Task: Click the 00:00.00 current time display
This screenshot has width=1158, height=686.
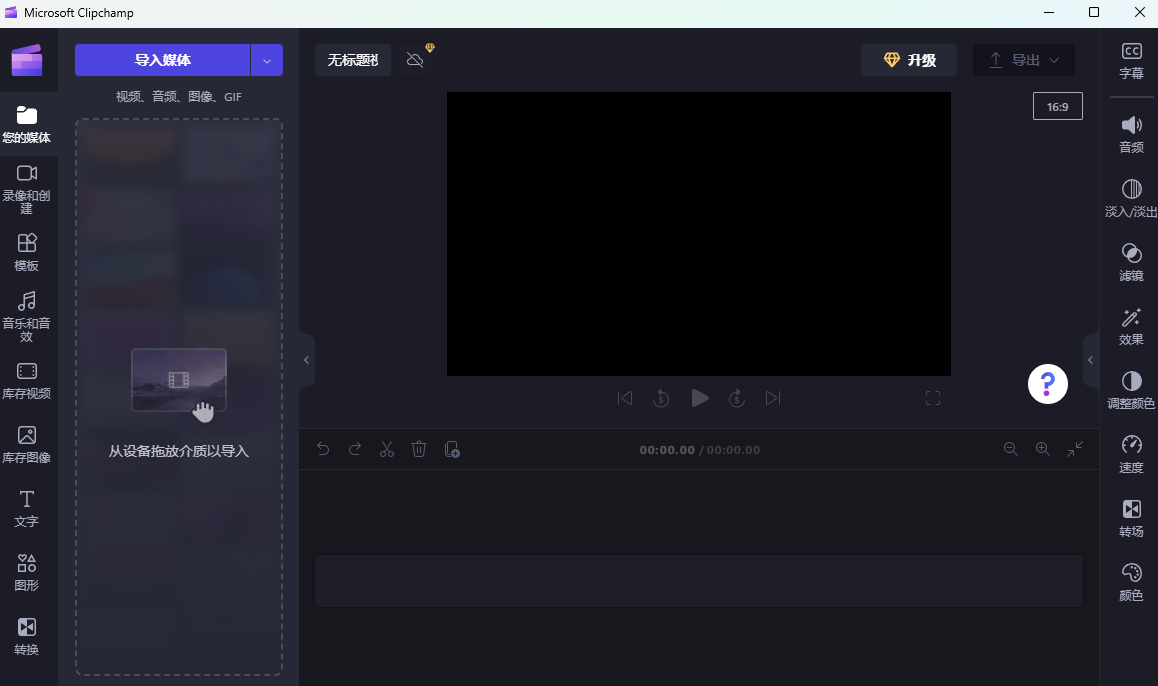Action: click(667, 450)
